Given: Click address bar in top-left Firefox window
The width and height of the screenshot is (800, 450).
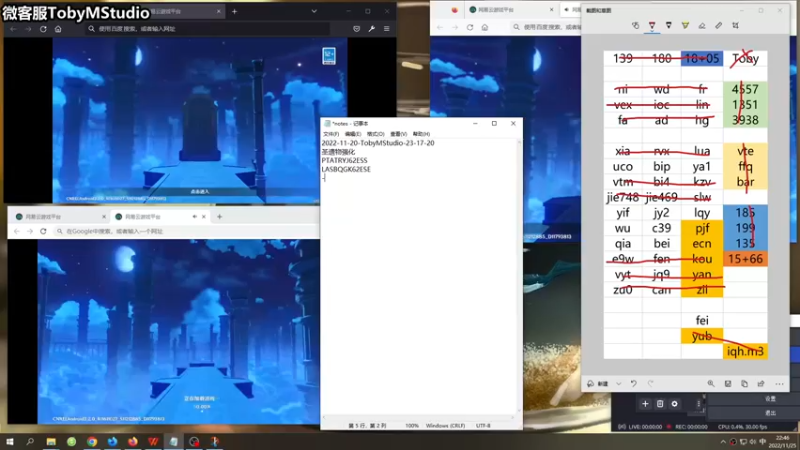Looking at the screenshot, I should tap(208, 29).
